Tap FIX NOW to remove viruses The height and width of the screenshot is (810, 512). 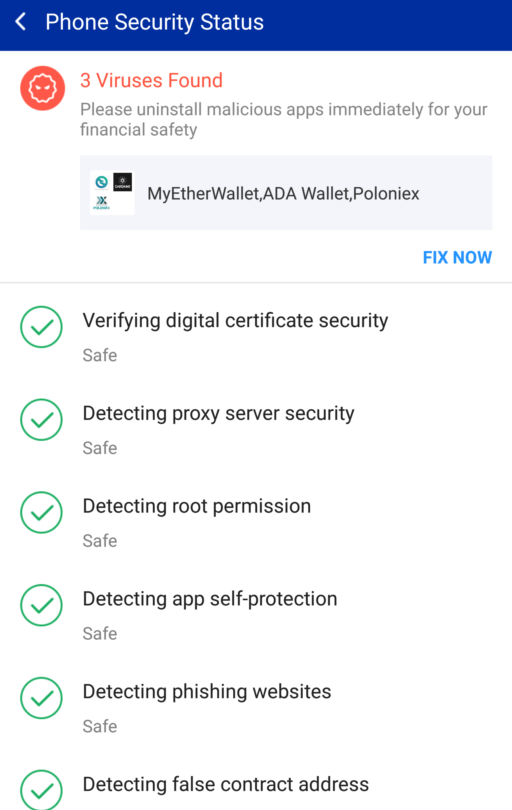[x=457, y=257]
